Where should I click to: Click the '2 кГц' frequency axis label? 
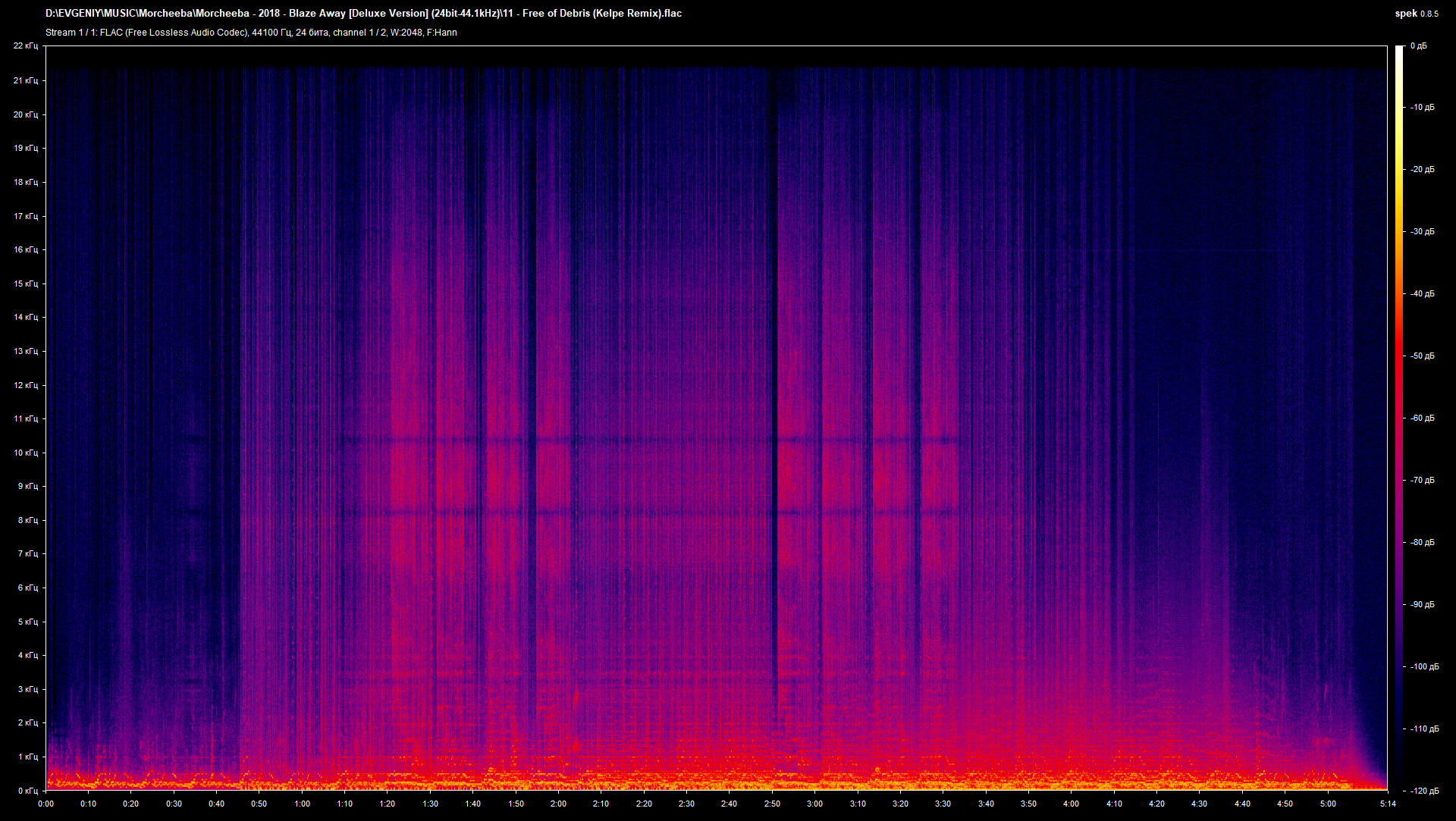(27, 722)
